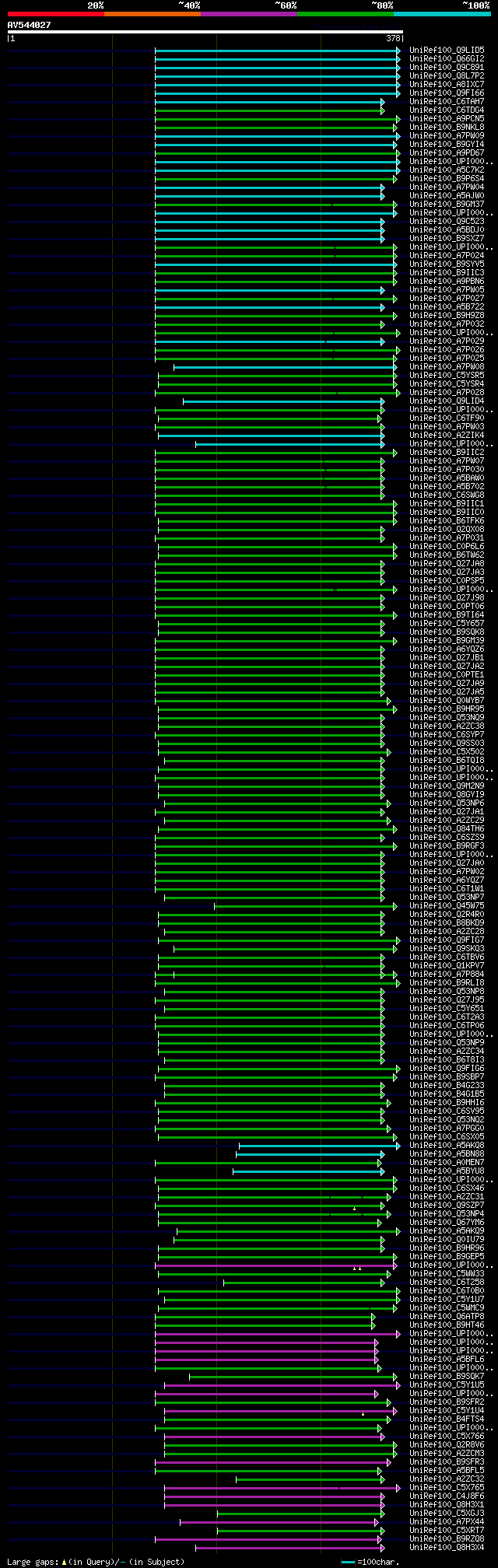Select label UniRef100_C5YSR5

[x=447, y=376]
